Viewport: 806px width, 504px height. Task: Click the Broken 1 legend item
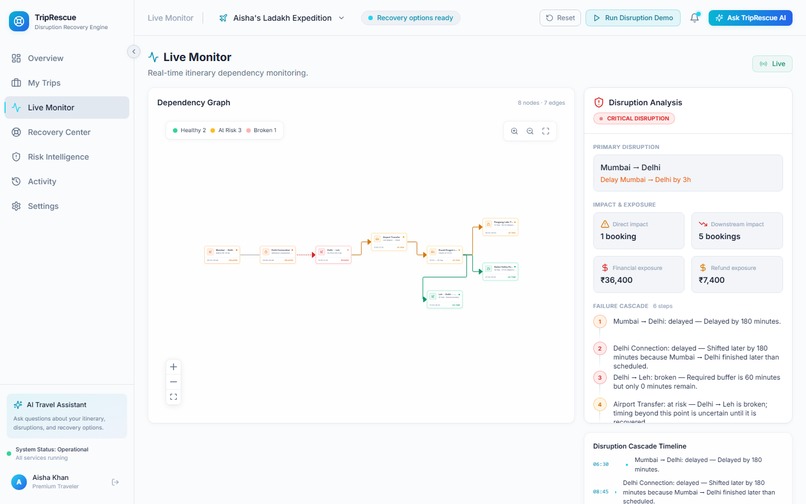pos(261,130)
